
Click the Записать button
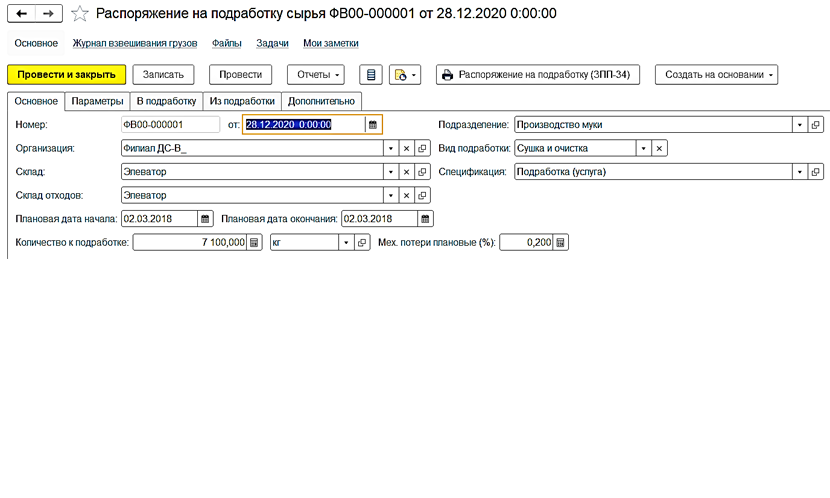pos(163,75)
